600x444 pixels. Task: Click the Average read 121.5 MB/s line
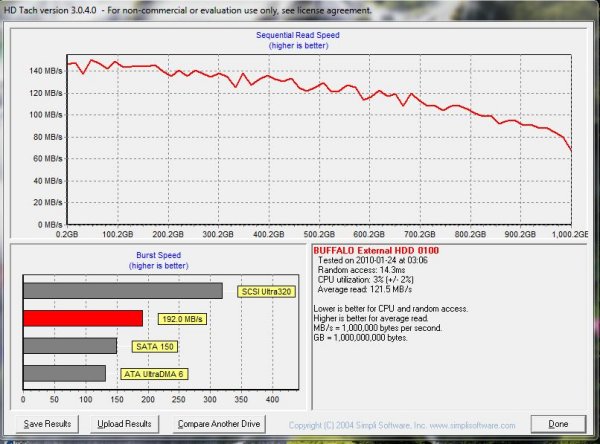point(365,289)
